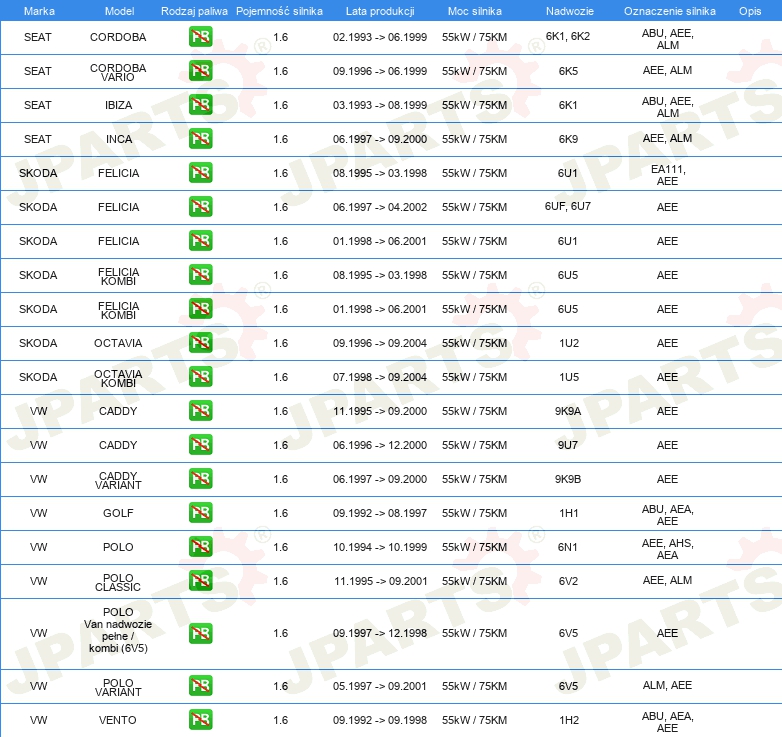The width and height of the screenshot is (782, 737).
Task: Select the POLO VARIANT model cell
Action: coord(118,688)
